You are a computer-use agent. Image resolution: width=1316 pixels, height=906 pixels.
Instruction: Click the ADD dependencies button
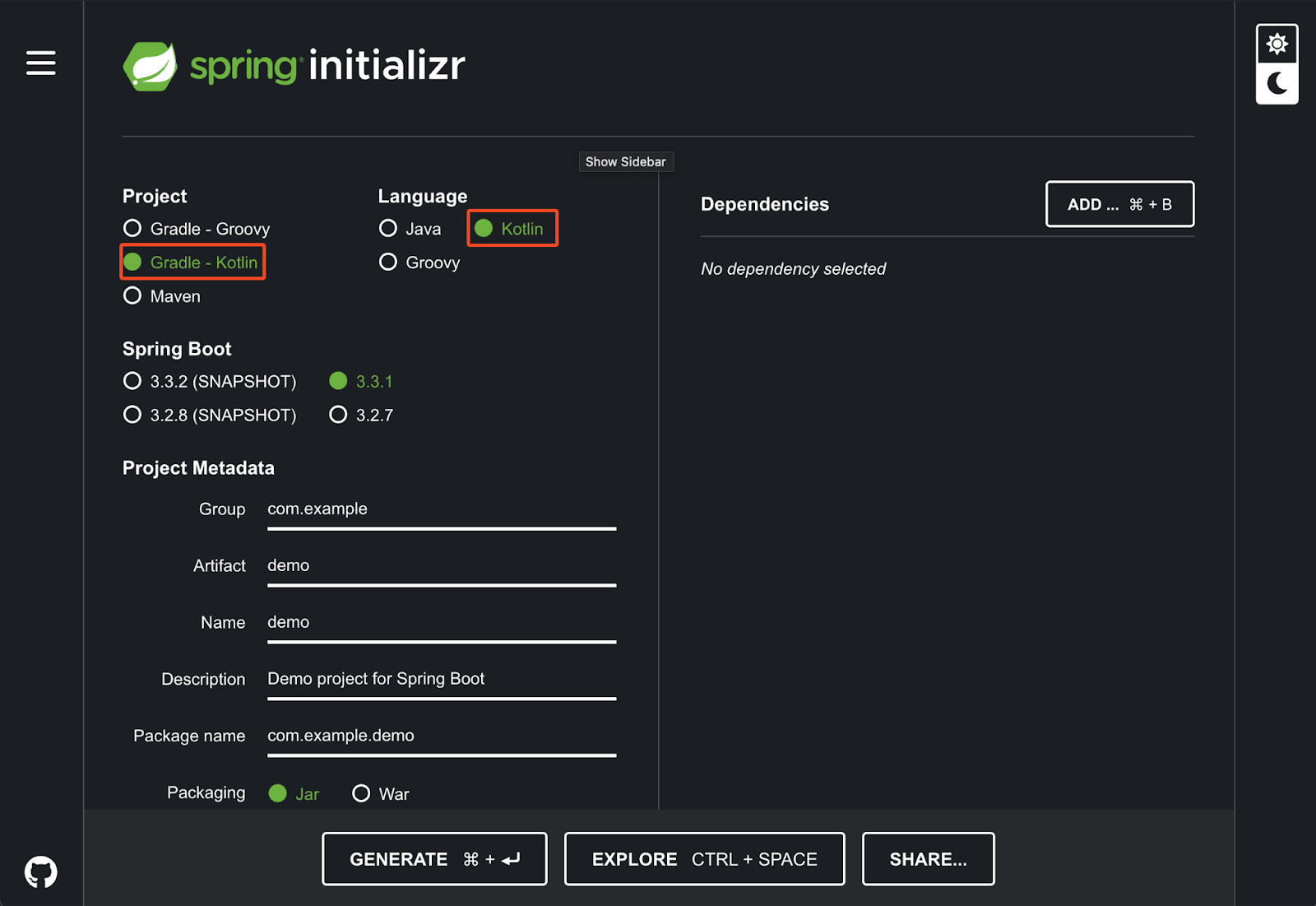click(1119, 204)
